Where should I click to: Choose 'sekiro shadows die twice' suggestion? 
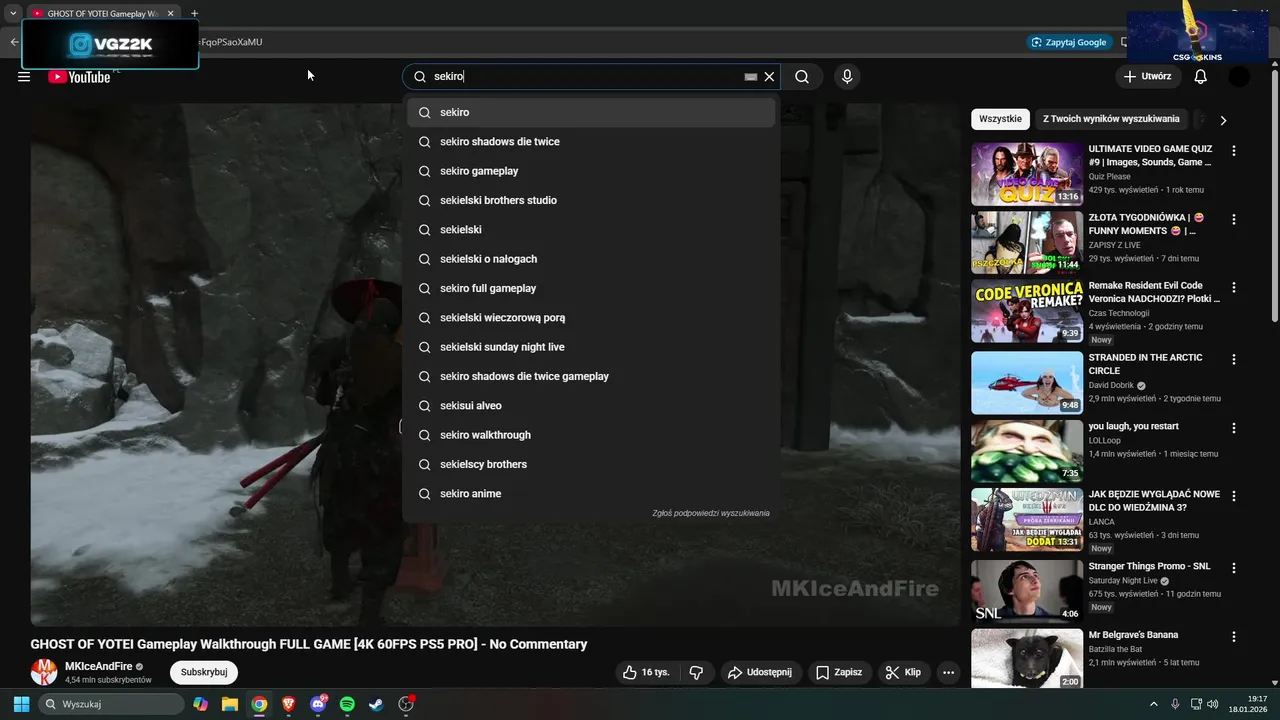(591, 142)
